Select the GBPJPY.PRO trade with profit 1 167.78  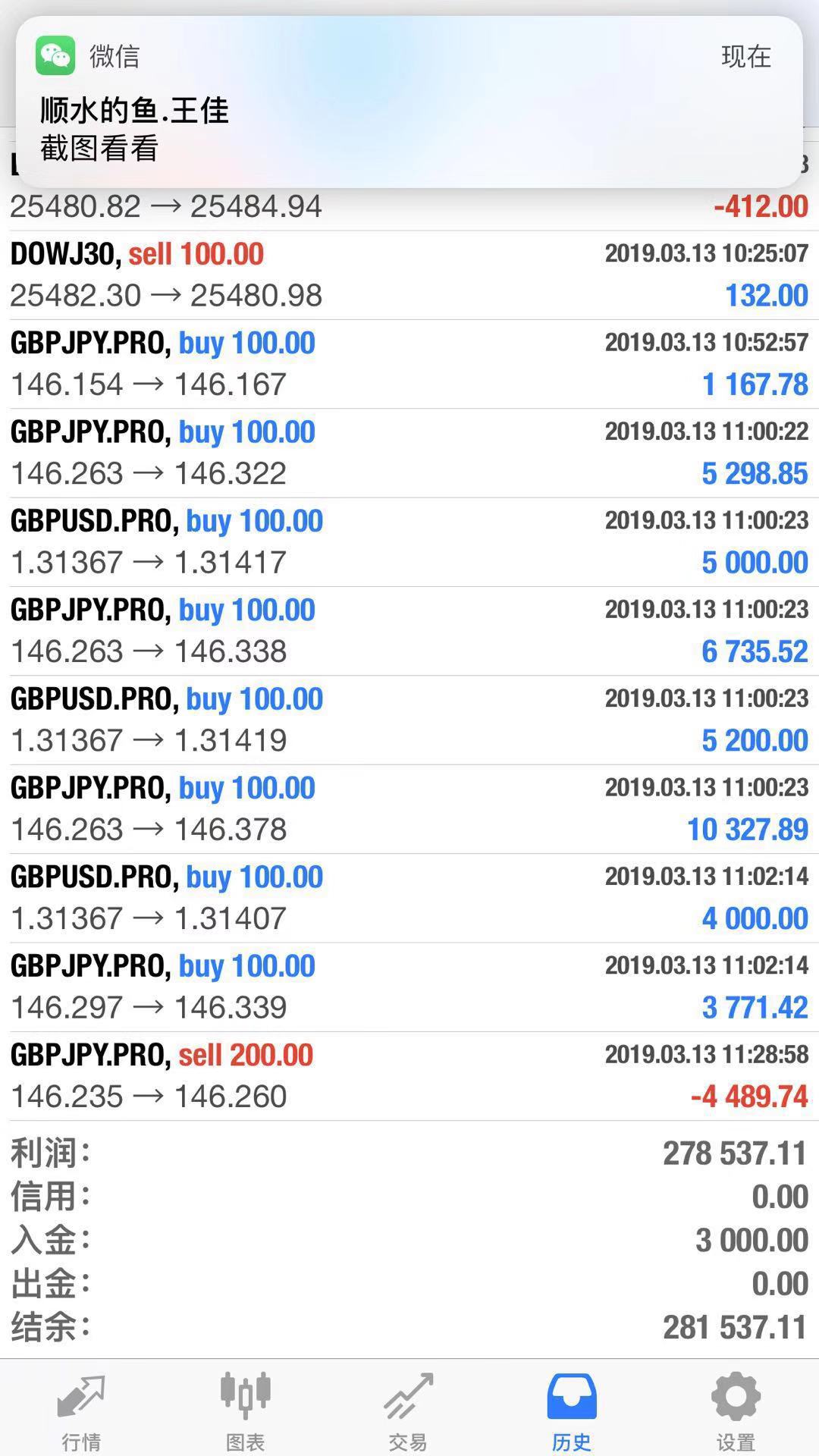click(409, 364)
